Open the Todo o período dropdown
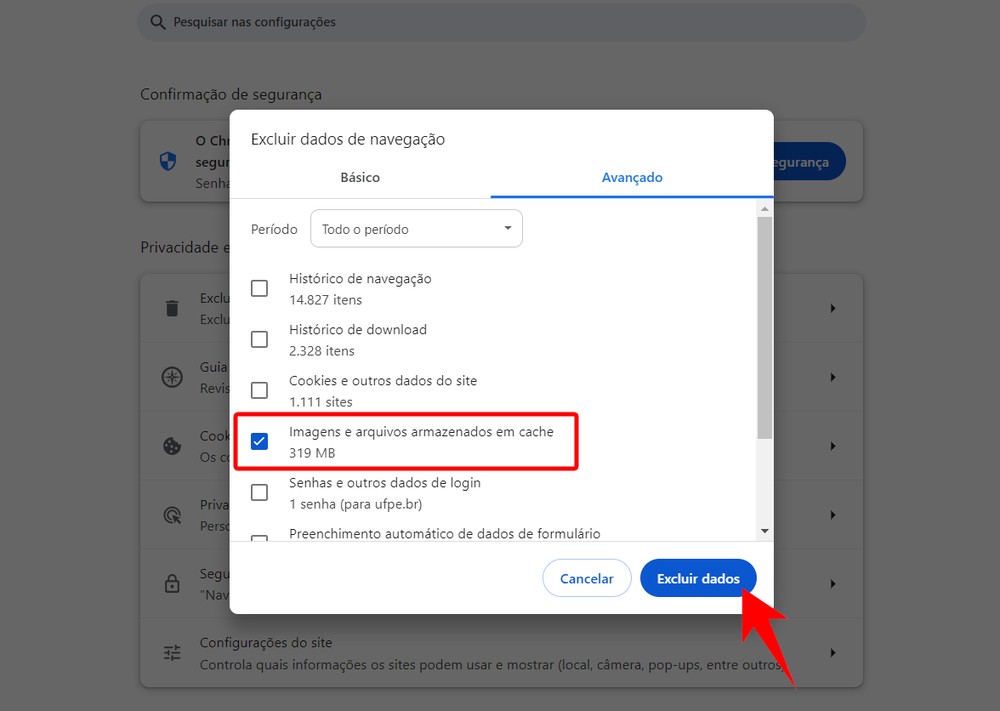This screenshot has width=1000, height=711. [x=416, y=228]
